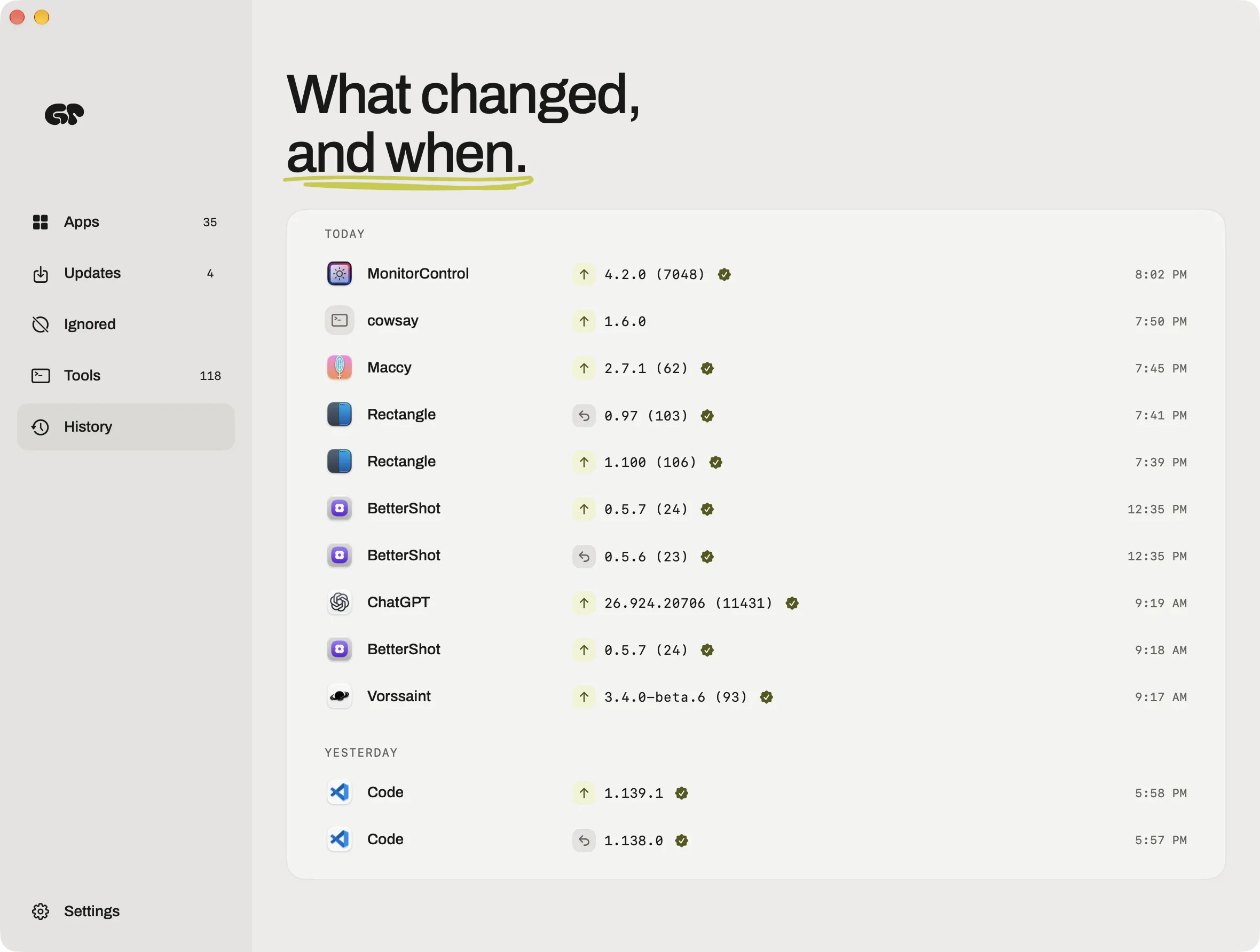Click the red close window button
This screenshot has width=1260, height=952.
[x=17, y=17]
